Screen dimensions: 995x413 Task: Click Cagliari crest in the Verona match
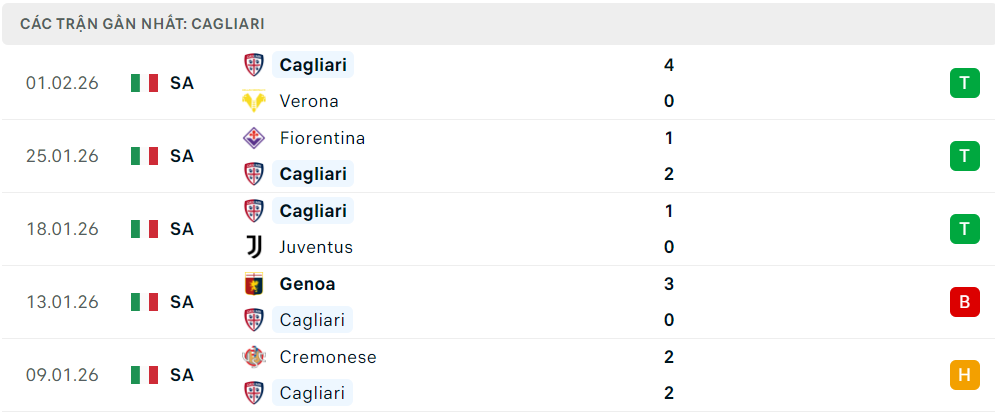254,65
